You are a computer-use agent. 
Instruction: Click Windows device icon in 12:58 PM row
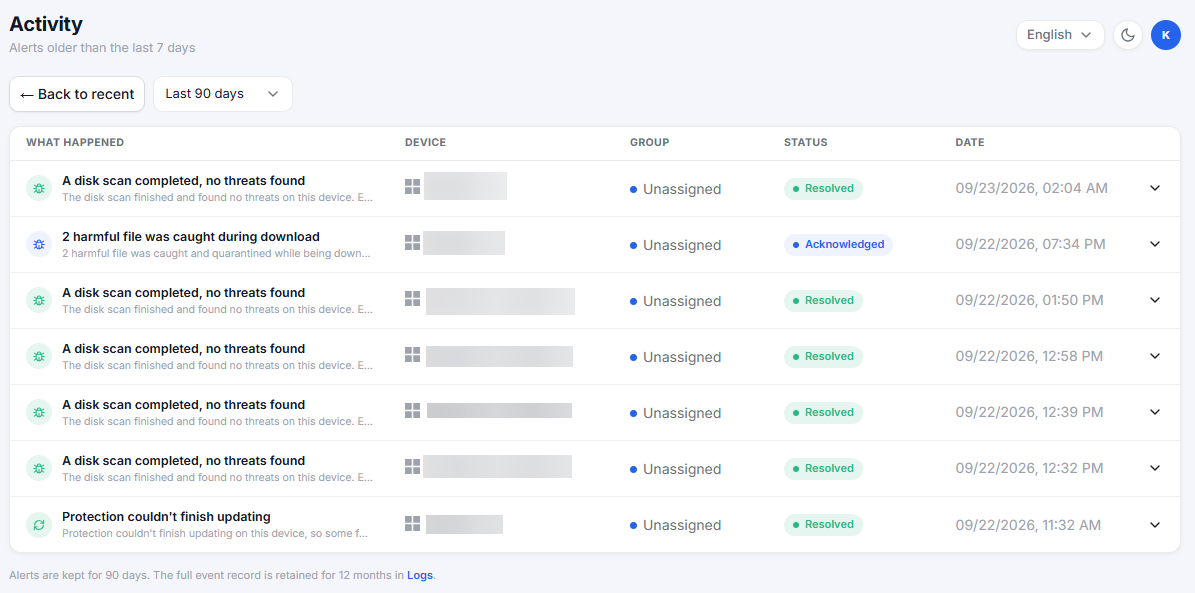tap(412, 354)
